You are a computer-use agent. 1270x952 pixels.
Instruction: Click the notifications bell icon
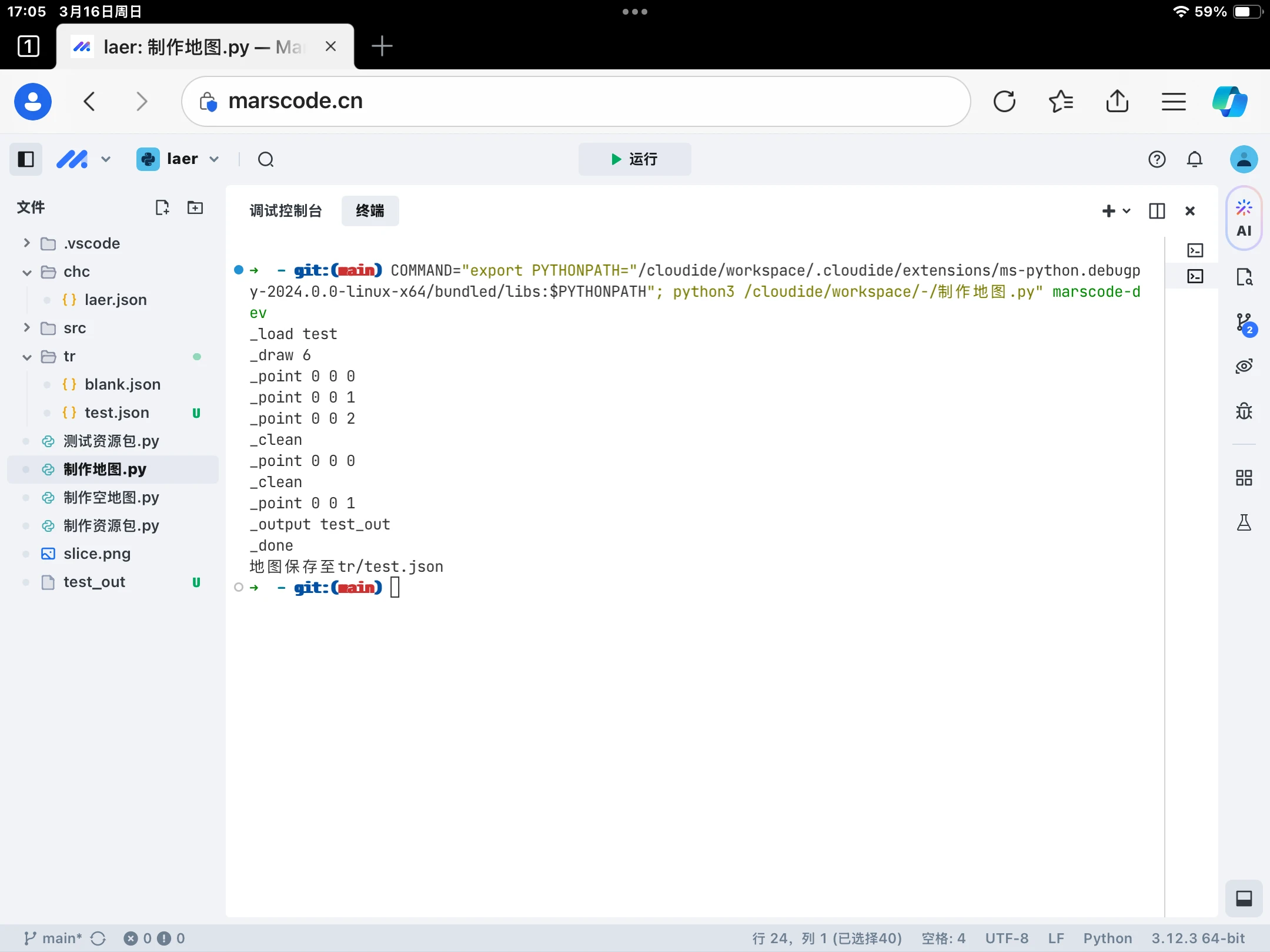pos(1194,159)
